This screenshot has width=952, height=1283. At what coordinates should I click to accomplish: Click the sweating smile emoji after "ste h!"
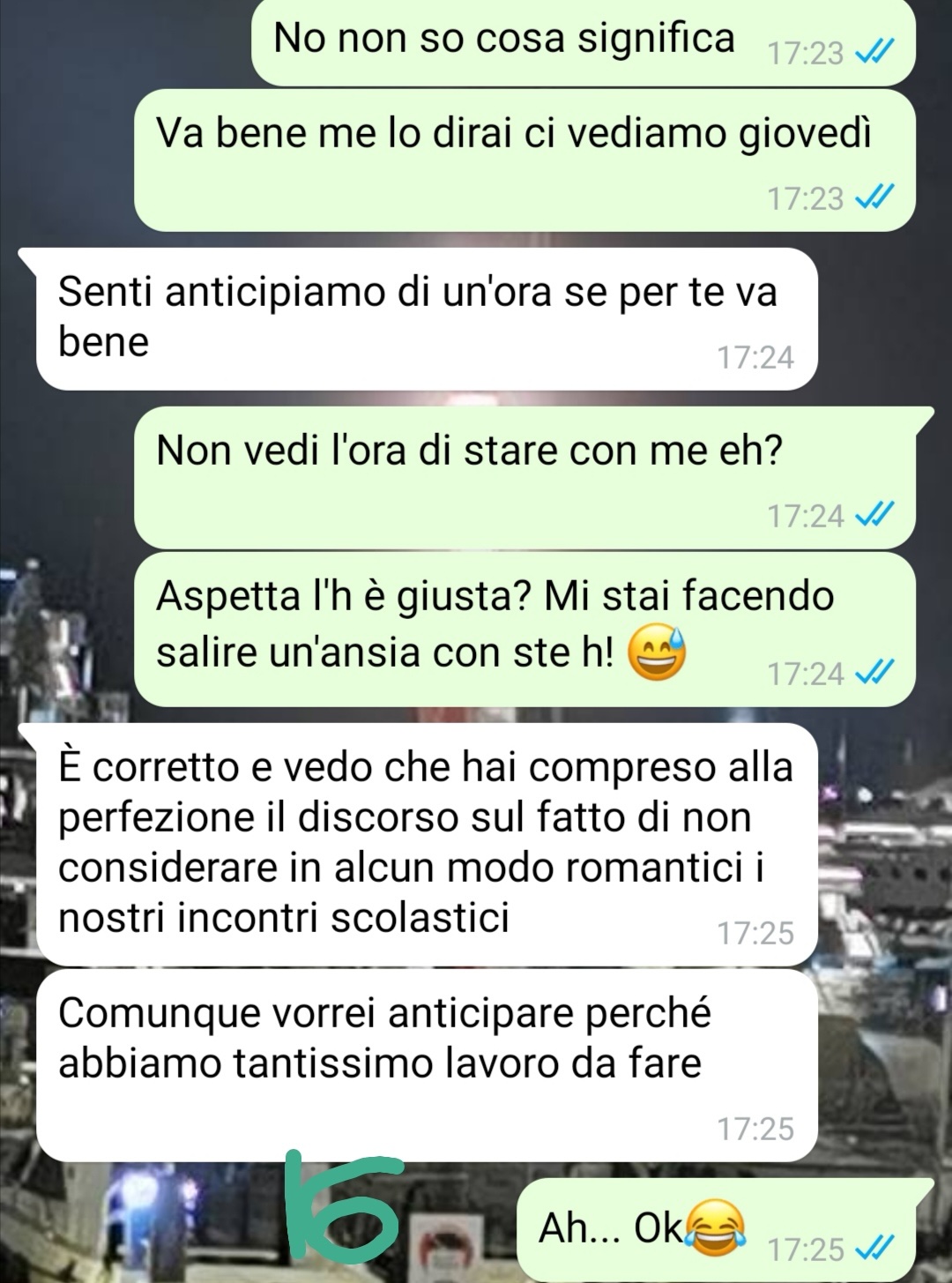pos(657,653)
